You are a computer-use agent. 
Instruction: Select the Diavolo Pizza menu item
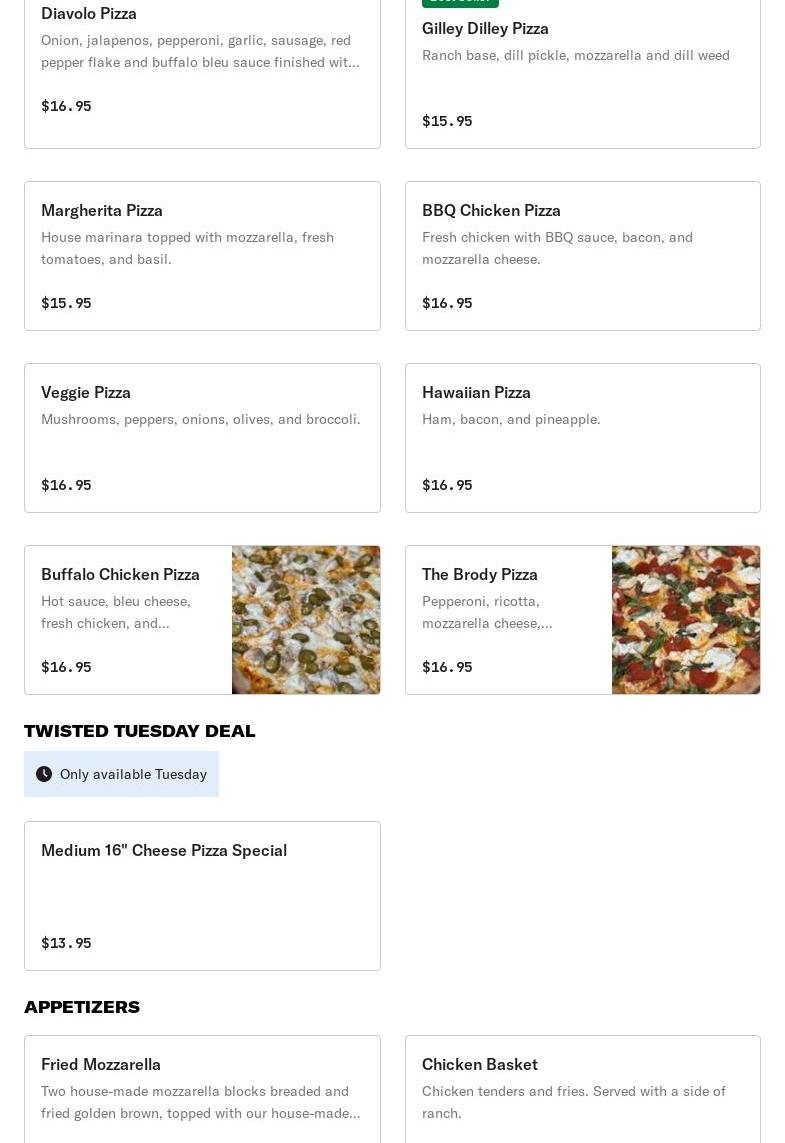point(203,73)
